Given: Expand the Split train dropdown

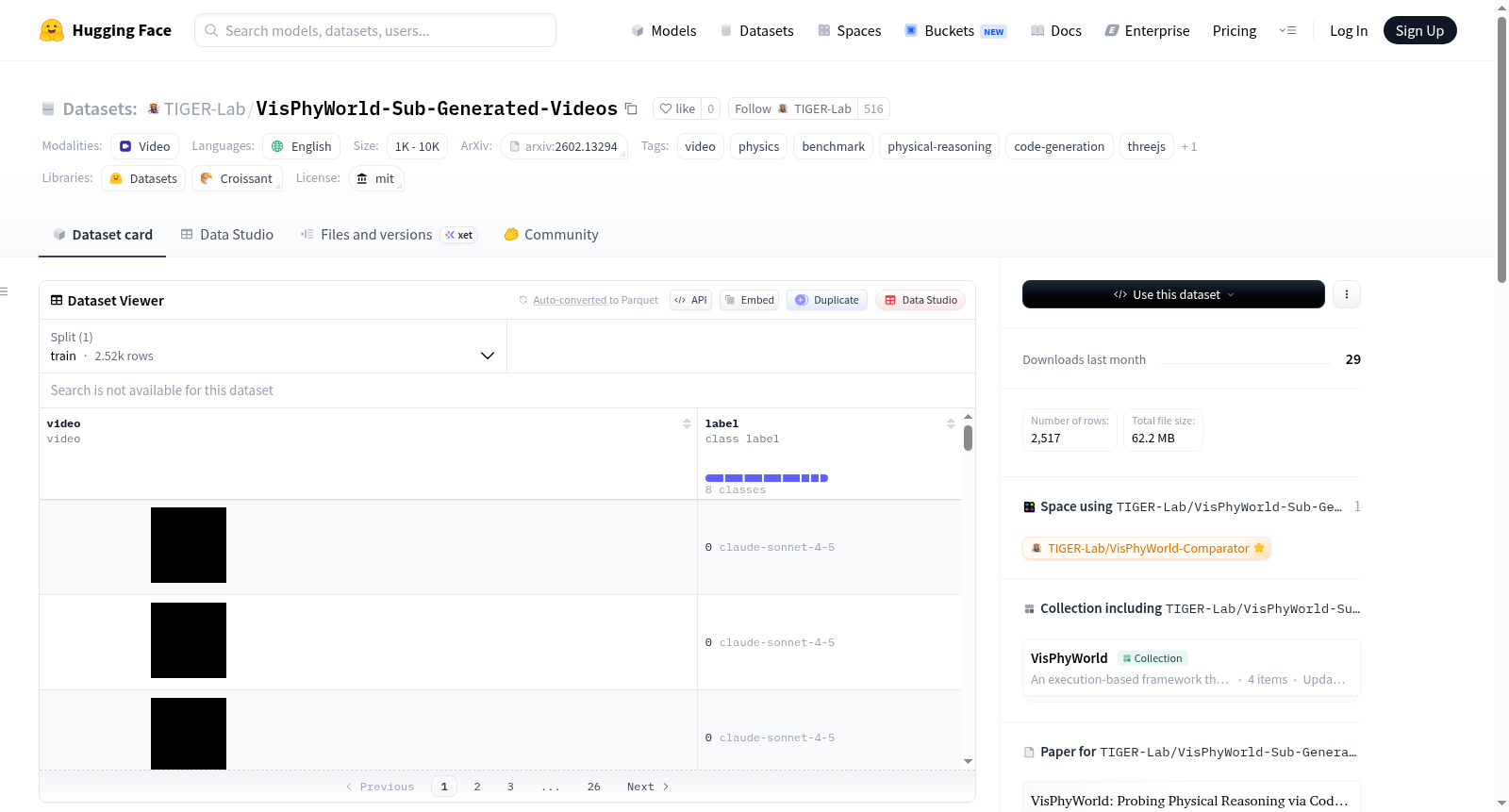Looking at the screenshot, I should 274,346.
